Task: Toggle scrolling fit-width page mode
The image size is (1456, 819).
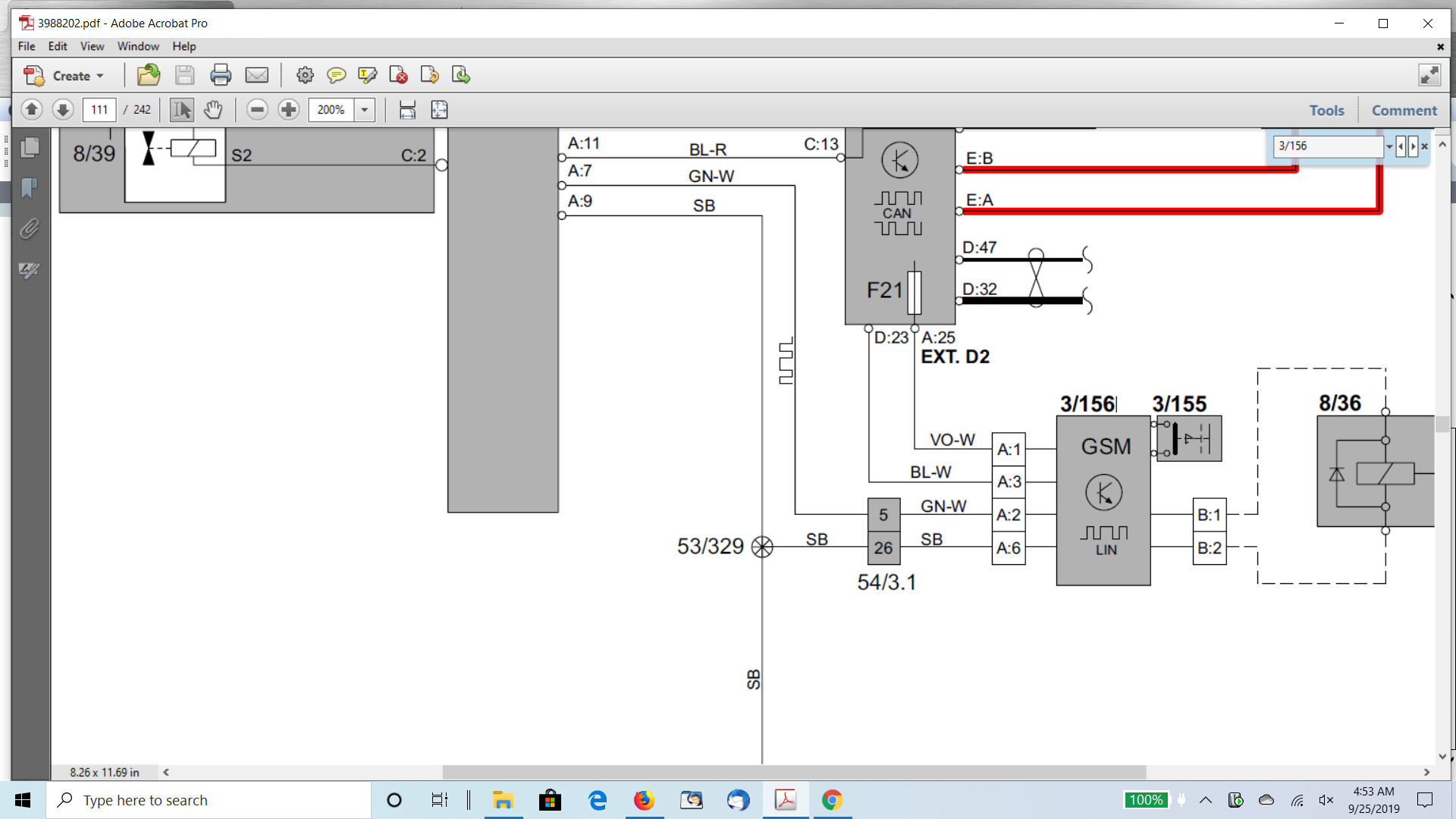Action: [x=407, y=110]
